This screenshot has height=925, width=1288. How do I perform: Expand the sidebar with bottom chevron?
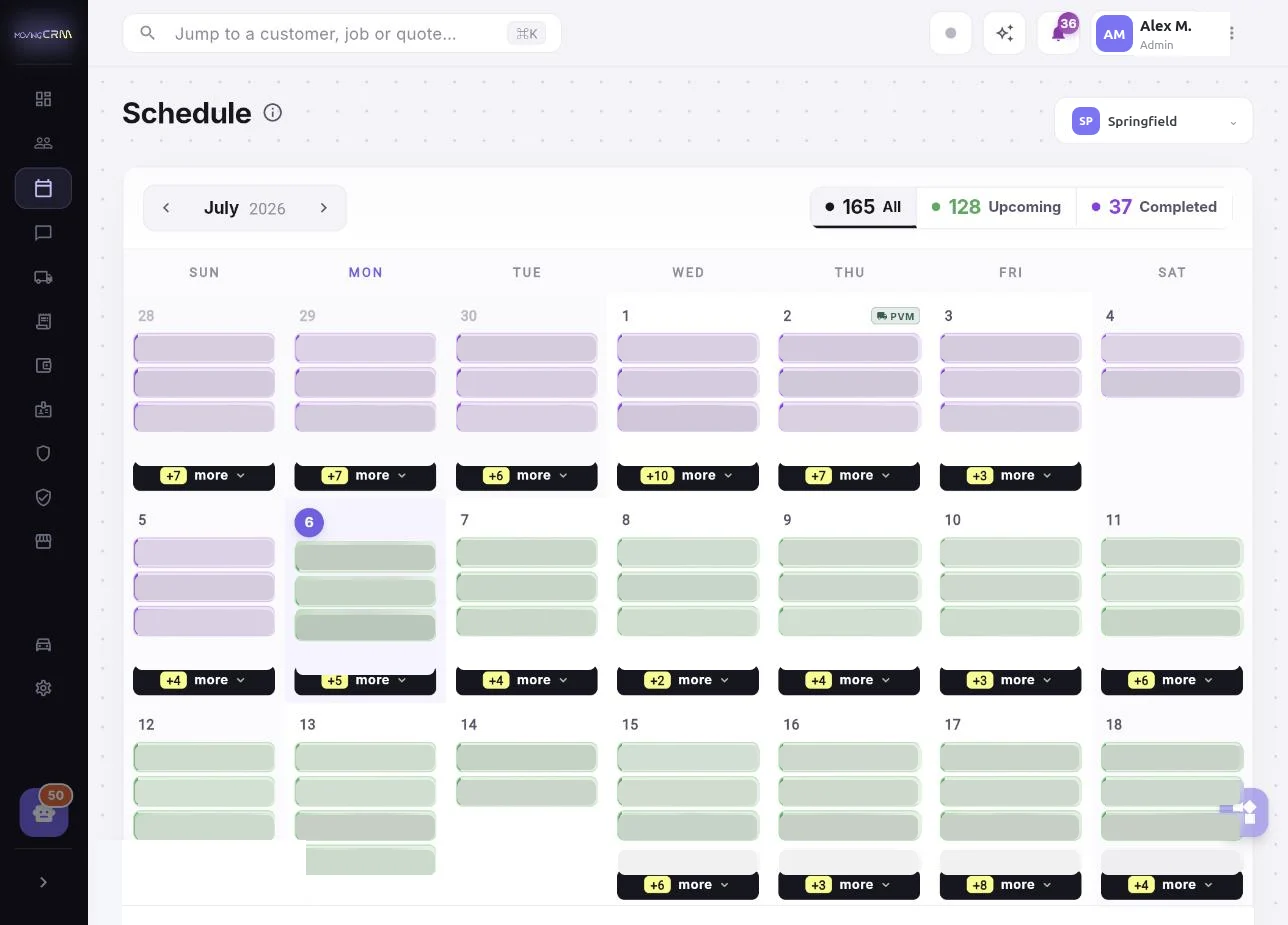43,882
